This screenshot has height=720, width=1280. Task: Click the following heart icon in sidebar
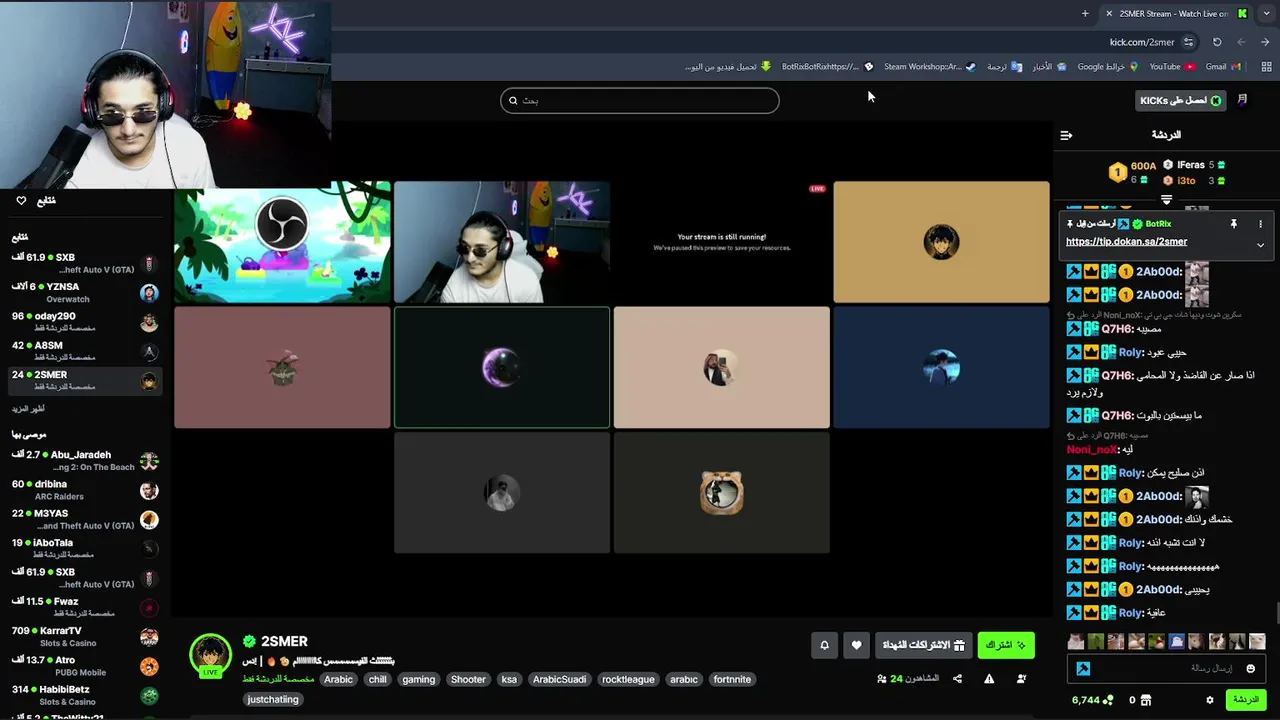click(x=21, y=201)
